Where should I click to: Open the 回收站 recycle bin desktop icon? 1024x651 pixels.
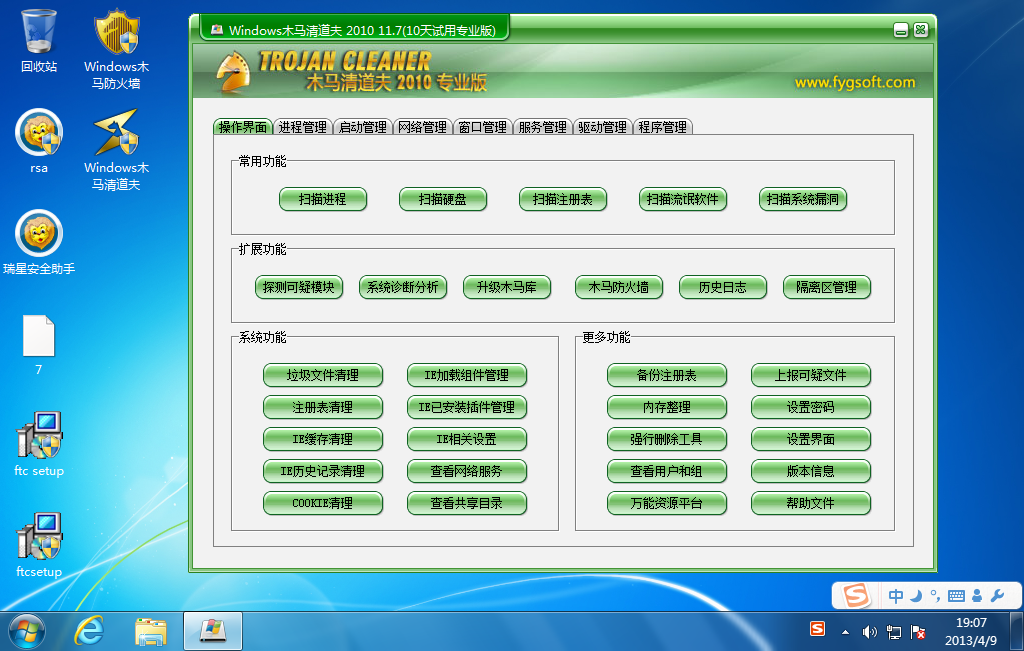click(x=39, y=40)
